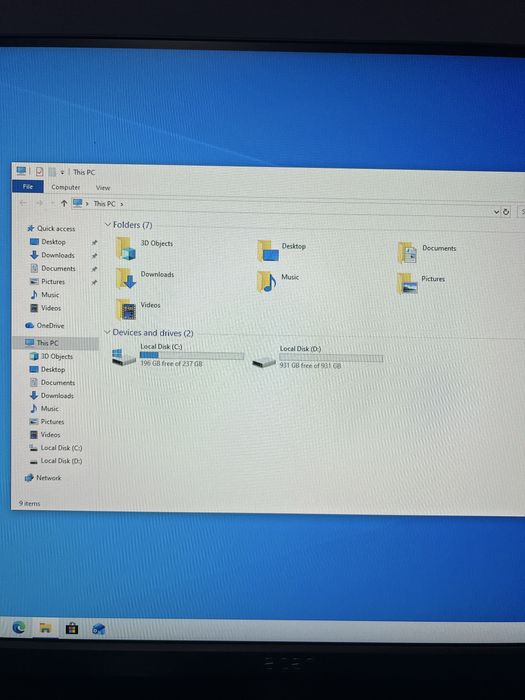Viewport: 525px width, 700px height.
Task: Click pin icon beside Pictures in Quick access
Action: coord(94,283)
